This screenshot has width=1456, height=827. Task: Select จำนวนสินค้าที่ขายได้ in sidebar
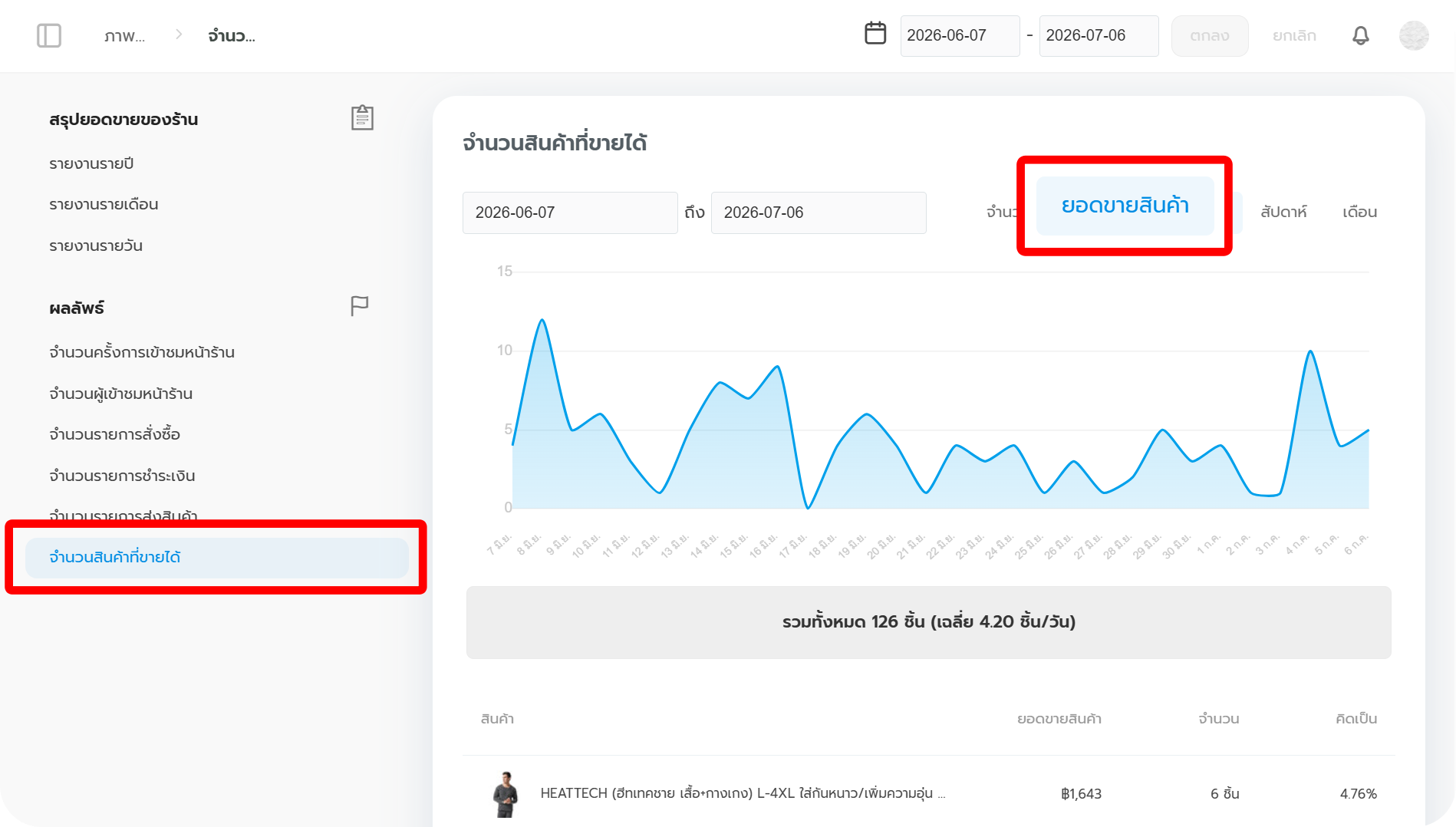pyautogui.click(x=216, y=557)
